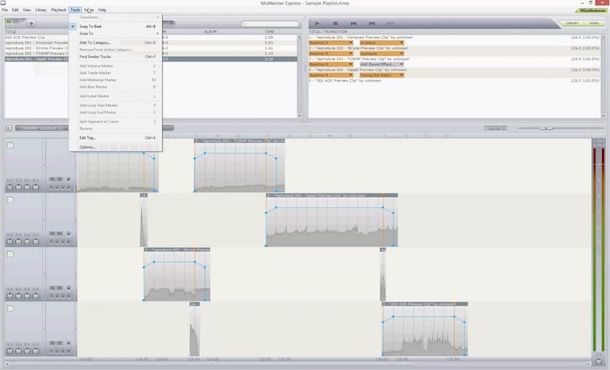Start playback with the Play button
Viewport: 610px width, 370px height.
click(317, 24)
